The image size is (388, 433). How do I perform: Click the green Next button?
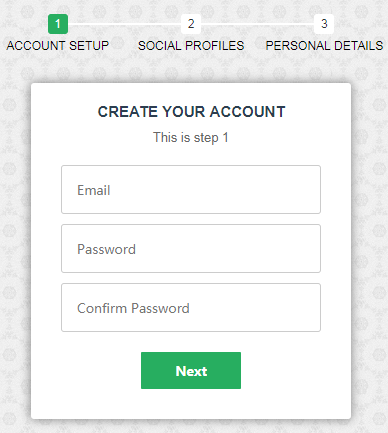(191, 370)
